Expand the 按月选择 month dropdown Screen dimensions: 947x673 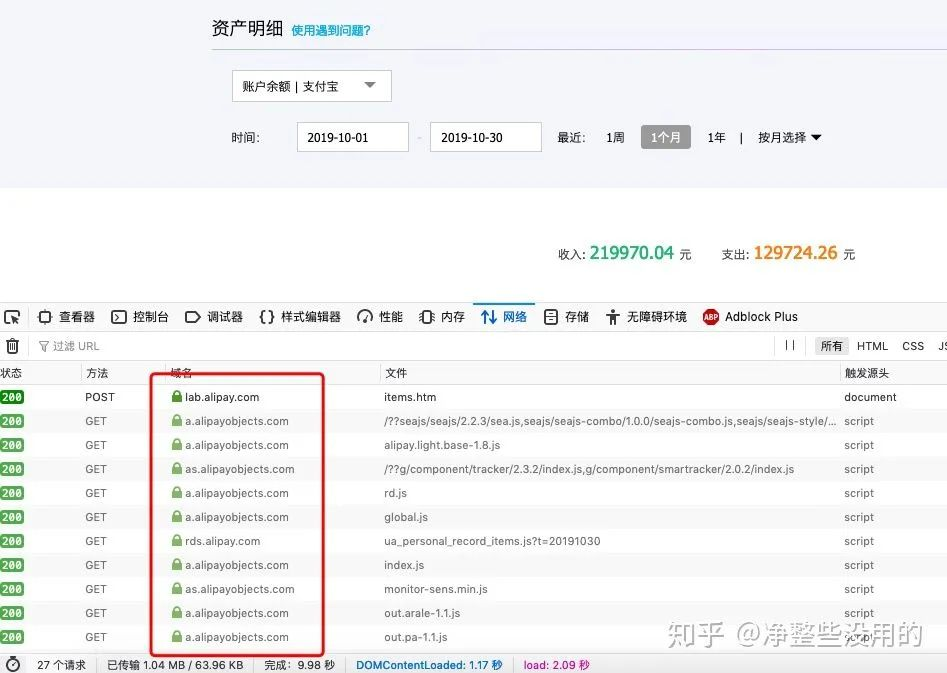point(789,138)
